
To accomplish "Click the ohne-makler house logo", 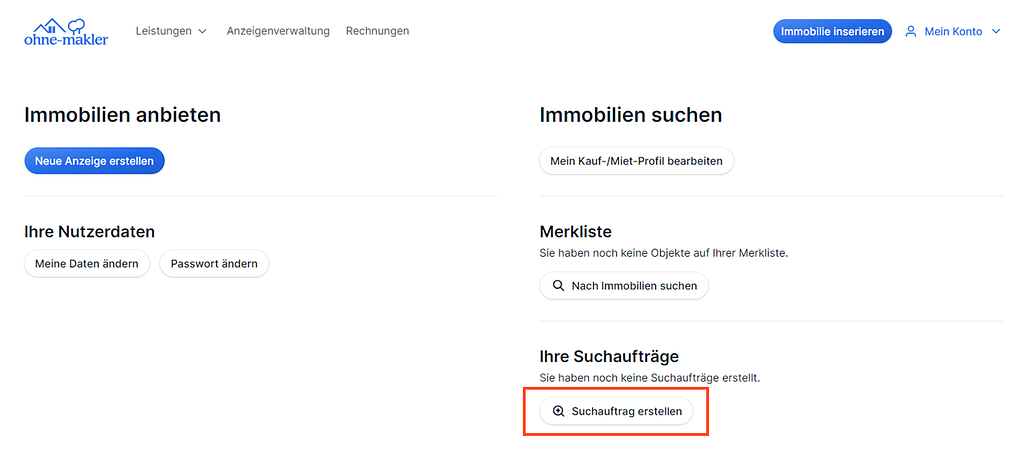I will coord(66,32).
